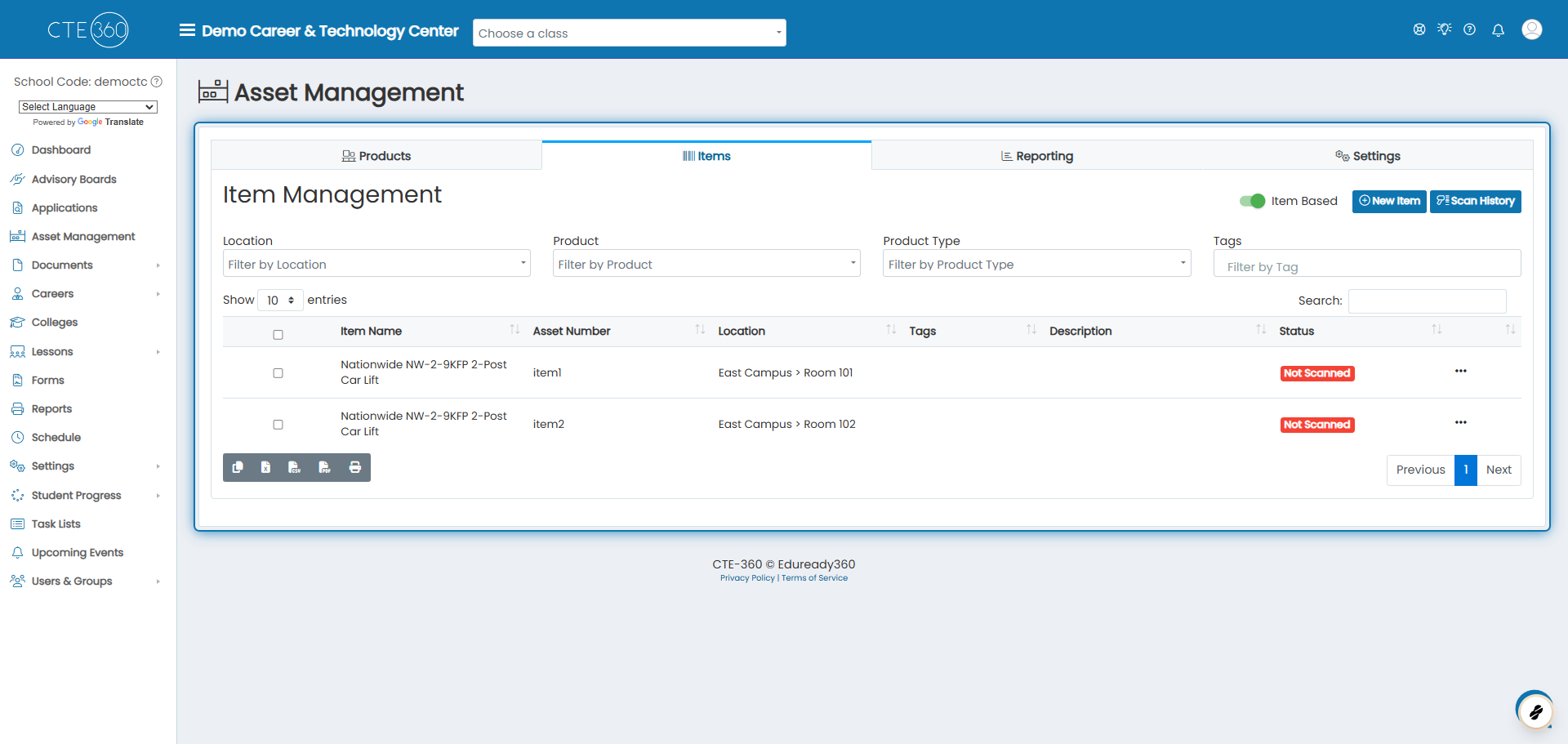Screen dimensions: 1568x744
Task: Open the help question-mark icon in header
Action: click(x=1470, y=29)
